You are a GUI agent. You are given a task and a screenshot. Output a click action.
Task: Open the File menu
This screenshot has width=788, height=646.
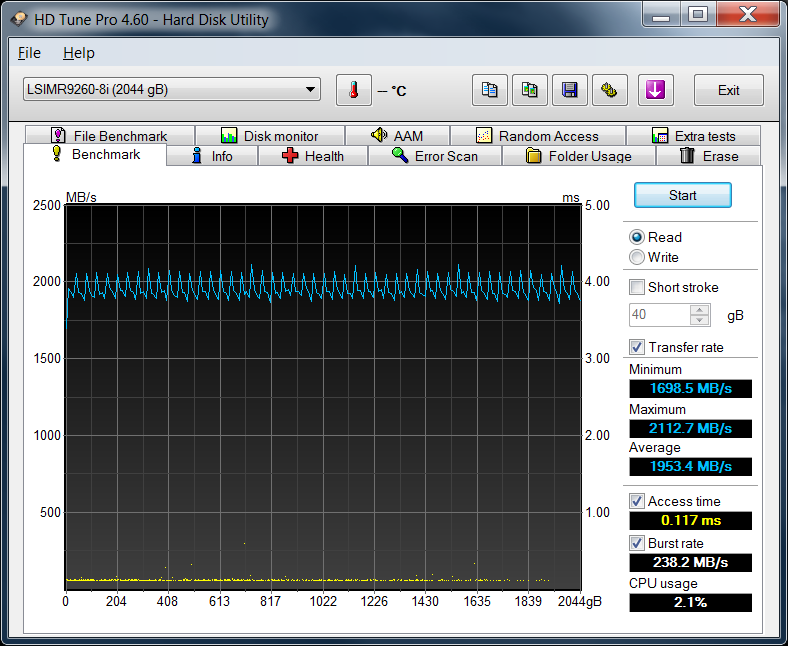(29, 53)
